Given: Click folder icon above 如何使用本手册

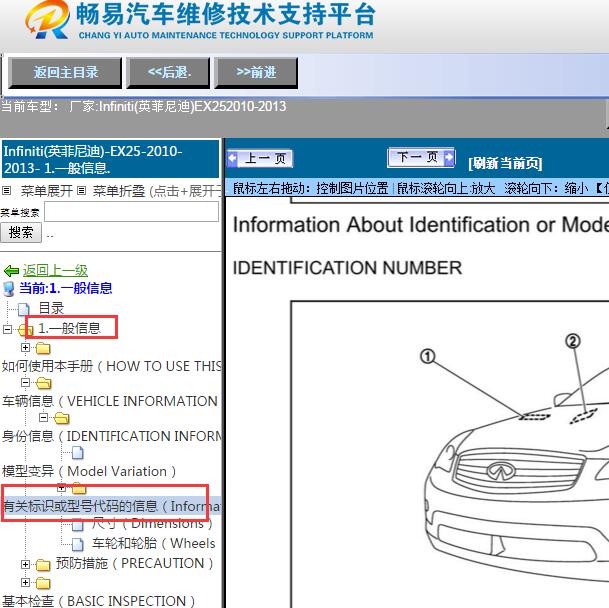Looking at the screenshot, I should pyautogui.click(x=43, y=348).
